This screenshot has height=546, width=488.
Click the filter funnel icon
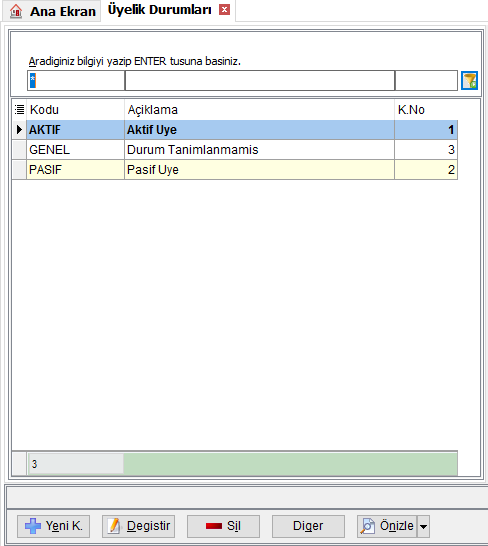pos(469,81)
